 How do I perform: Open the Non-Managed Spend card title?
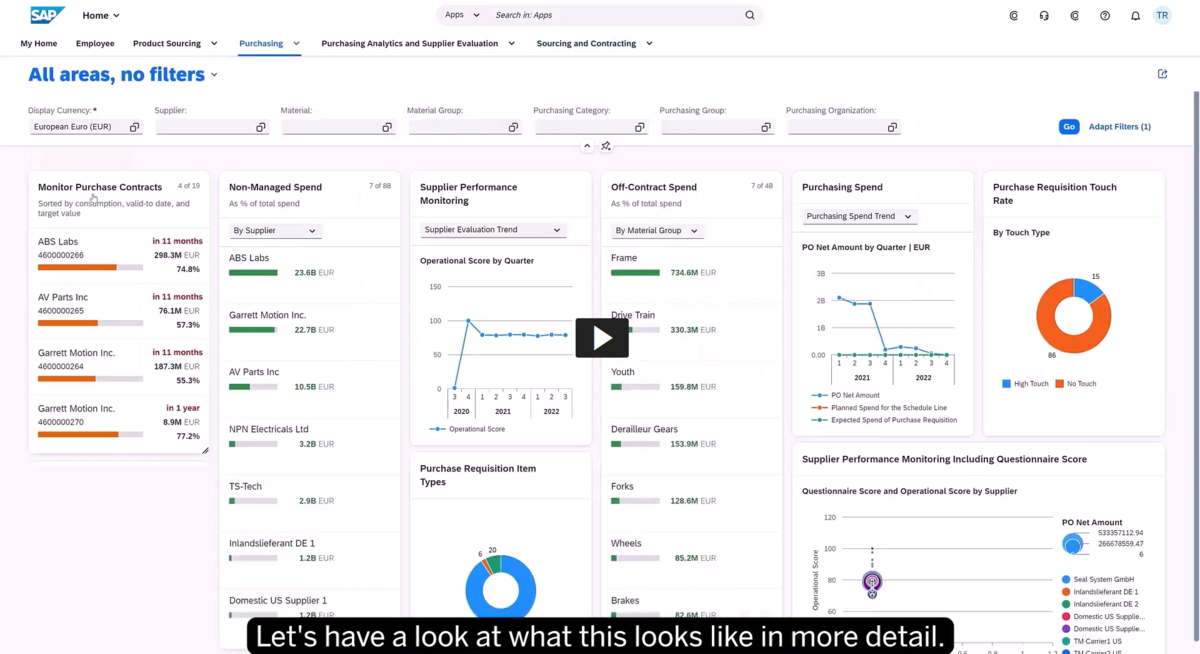275,187
